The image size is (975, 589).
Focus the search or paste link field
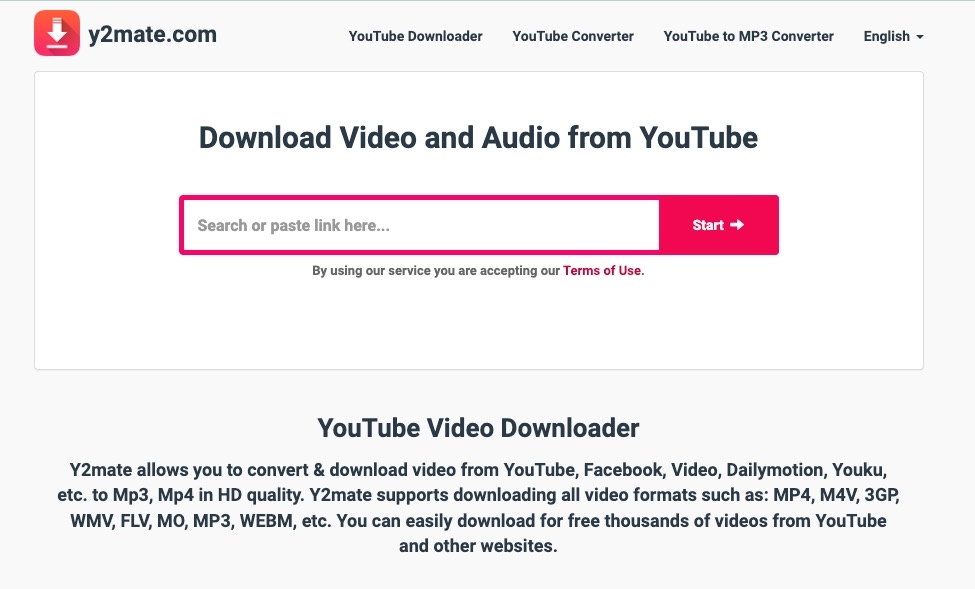click(421, 225)
